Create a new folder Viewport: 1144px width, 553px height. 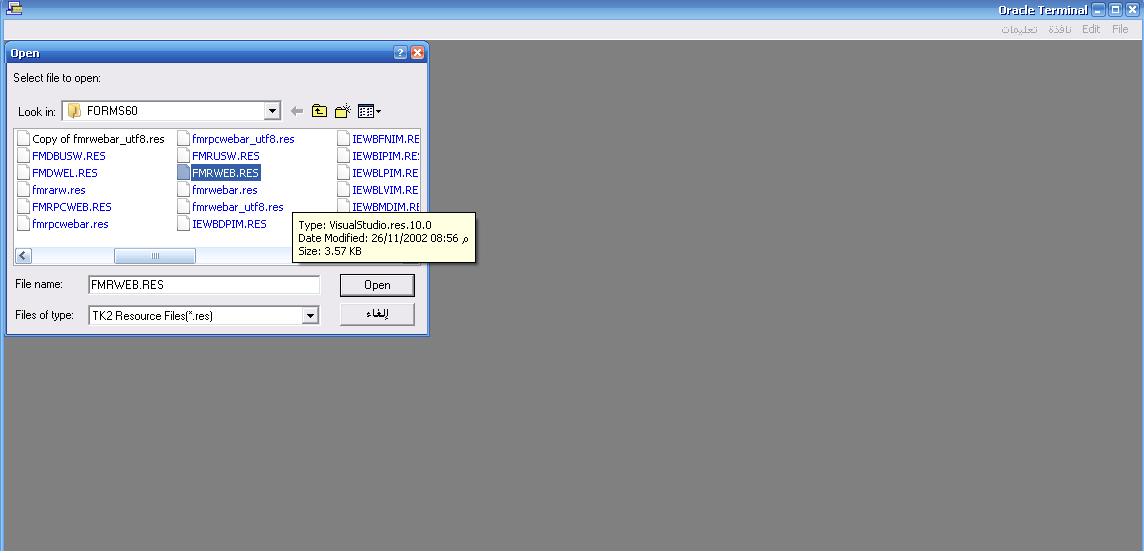coord(343,111)
